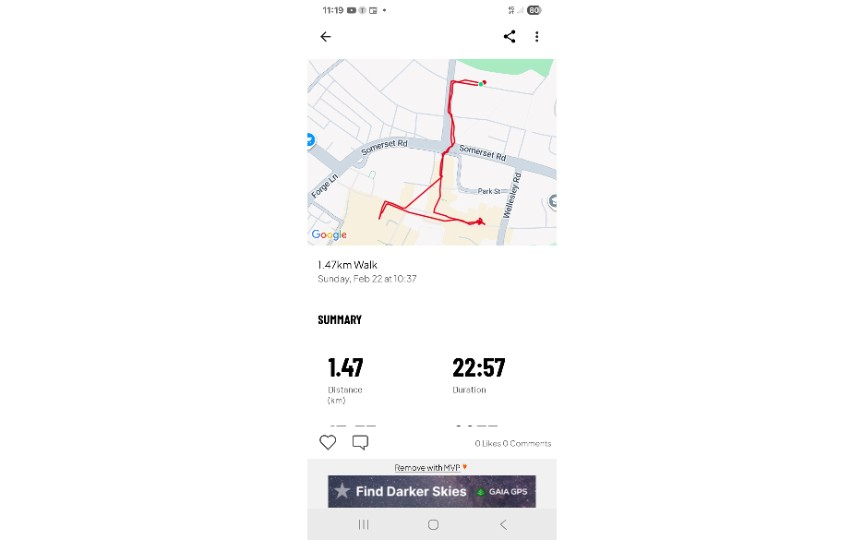Open the route map thumbnail
This screenshot has height=540, width=864.
(431, 152)
